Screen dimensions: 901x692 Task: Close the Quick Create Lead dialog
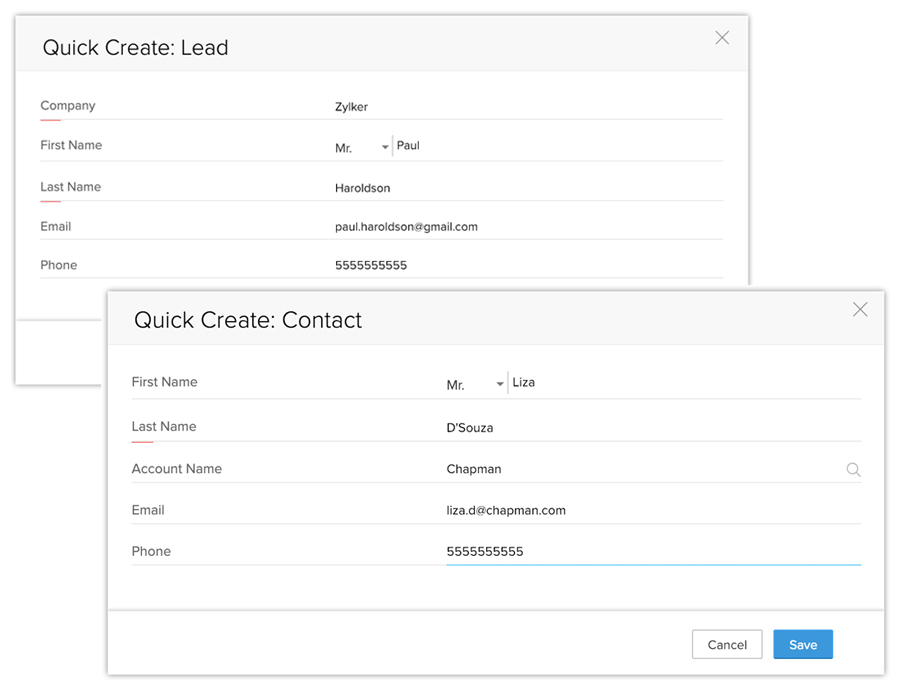tap(722, 38)
